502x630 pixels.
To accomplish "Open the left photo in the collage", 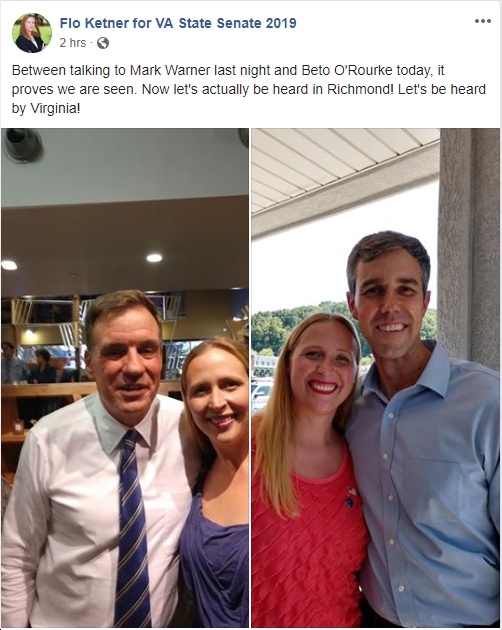I will tap(125, 378).
